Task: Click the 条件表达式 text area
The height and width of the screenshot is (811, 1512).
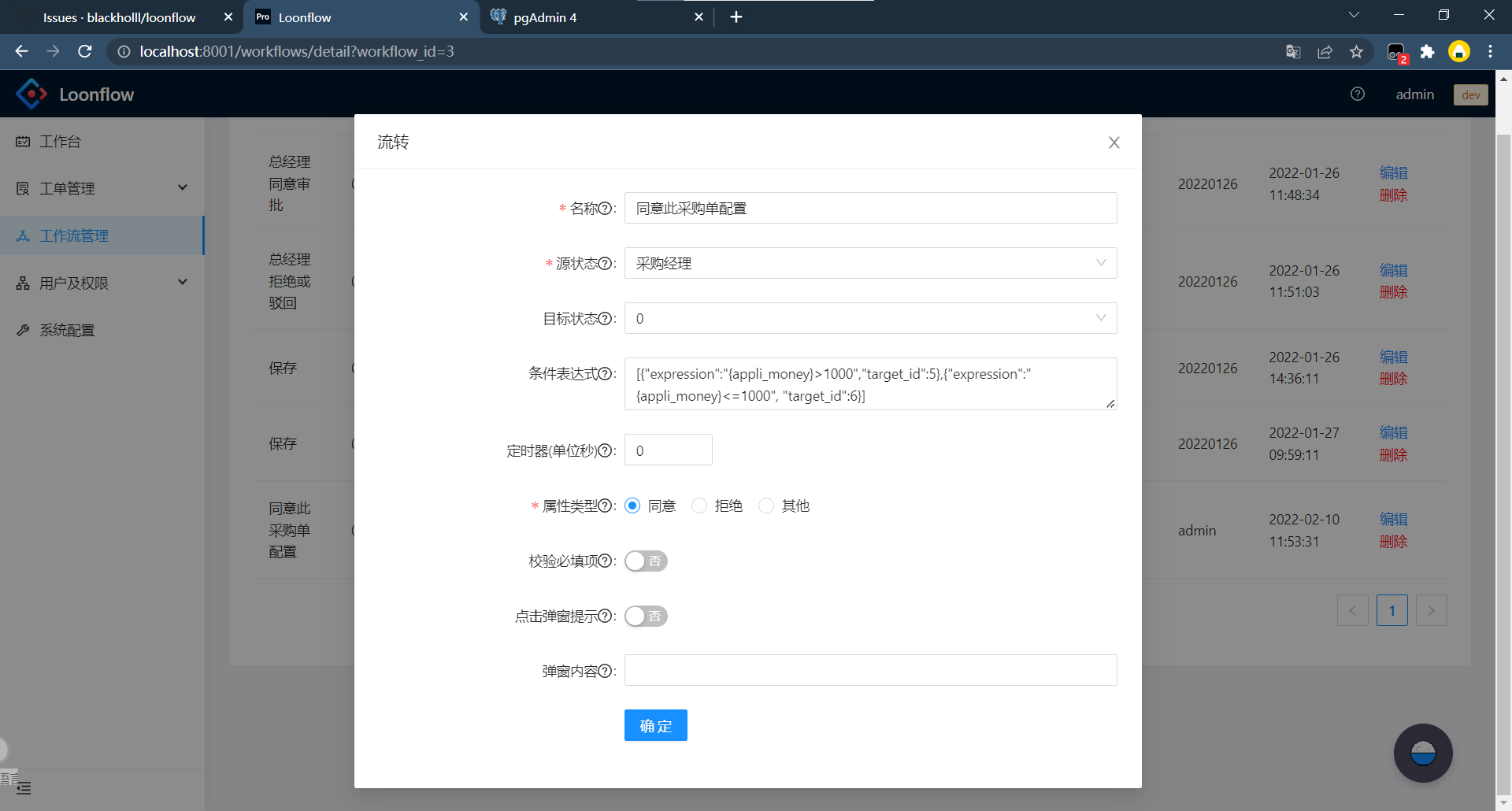Action: (870, 384)
